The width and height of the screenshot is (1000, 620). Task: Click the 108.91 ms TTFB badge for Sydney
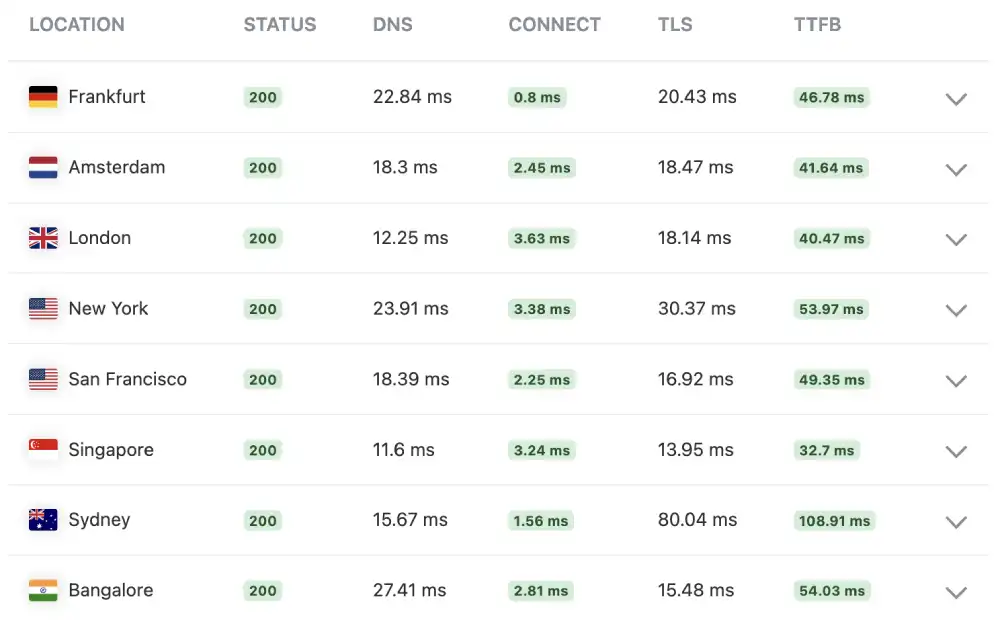coord(835,520)
